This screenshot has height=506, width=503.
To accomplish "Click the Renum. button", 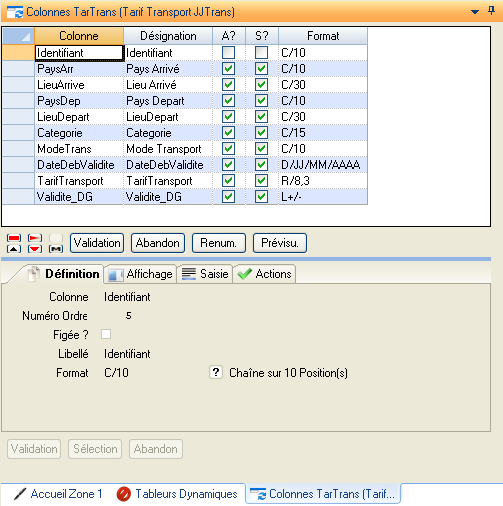I will point(219,243).
